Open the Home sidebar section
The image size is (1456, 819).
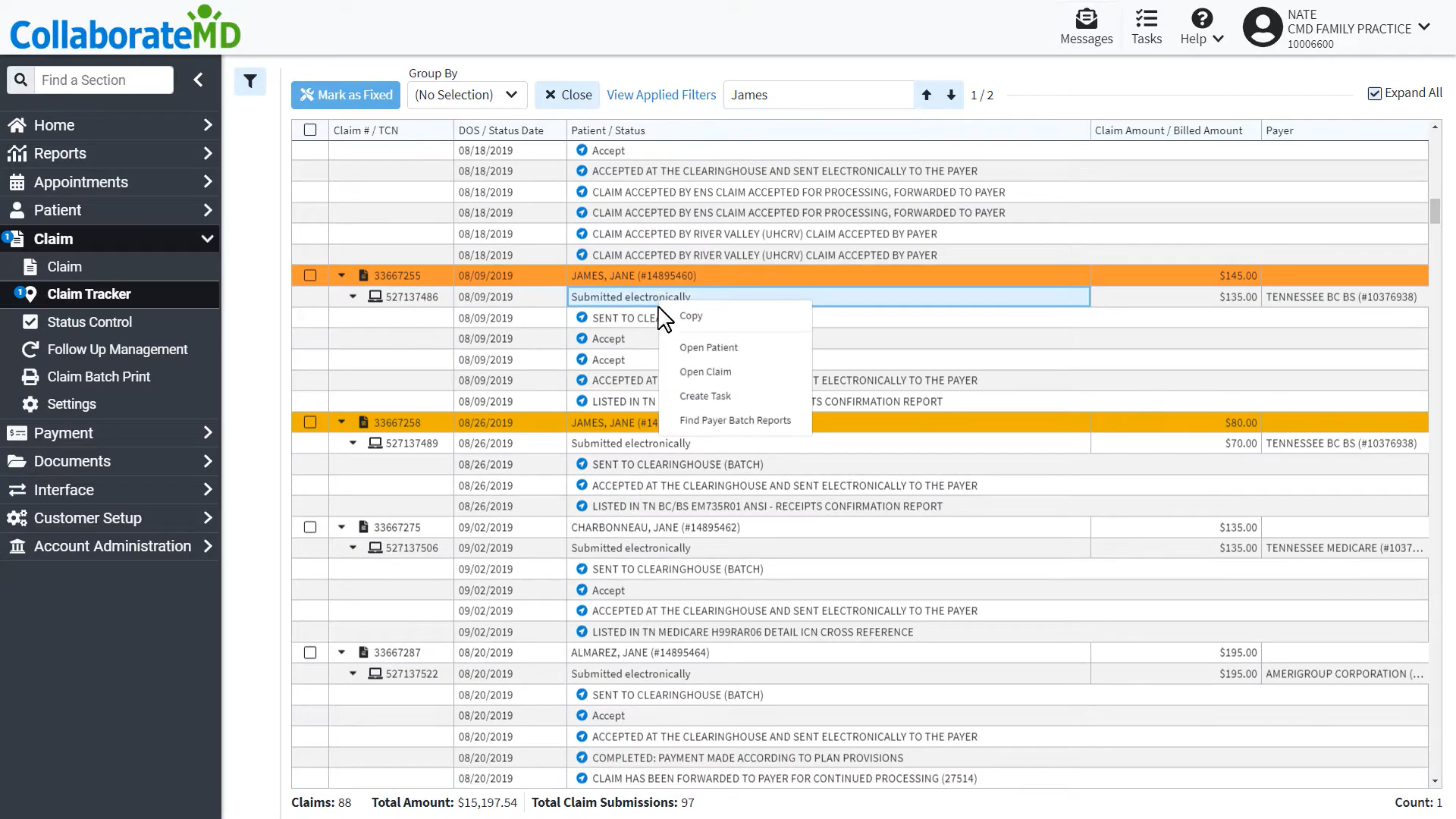click(110, 125)
